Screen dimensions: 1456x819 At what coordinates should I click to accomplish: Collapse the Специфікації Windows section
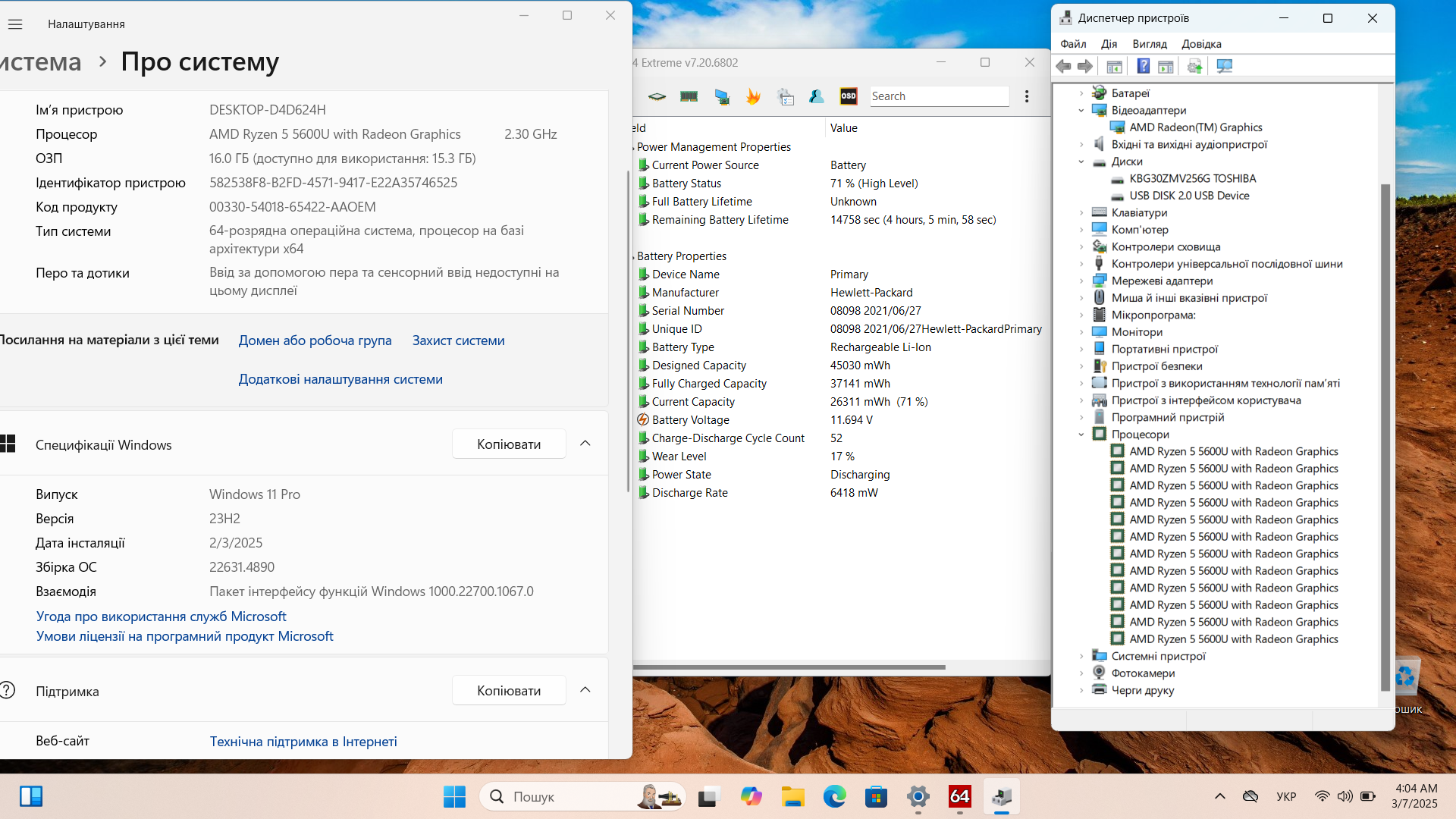click(585, 444)
